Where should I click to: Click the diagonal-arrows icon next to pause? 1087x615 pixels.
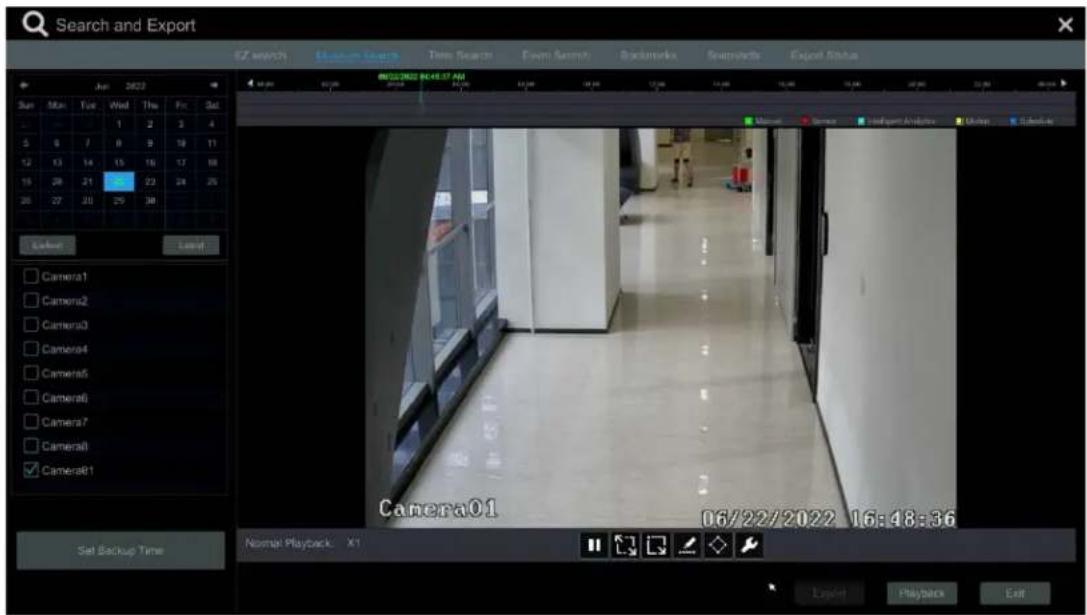point(625,546)
